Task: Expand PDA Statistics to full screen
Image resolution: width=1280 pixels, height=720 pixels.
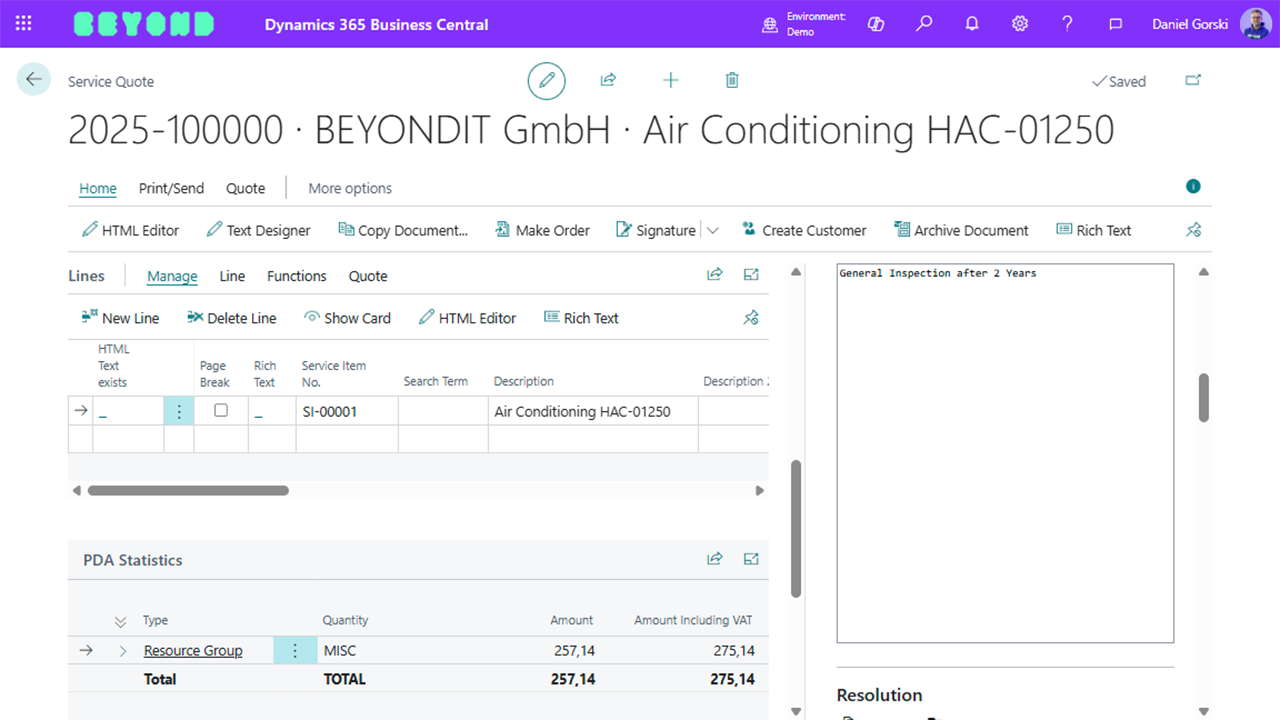Action: (x=751, y=560)
